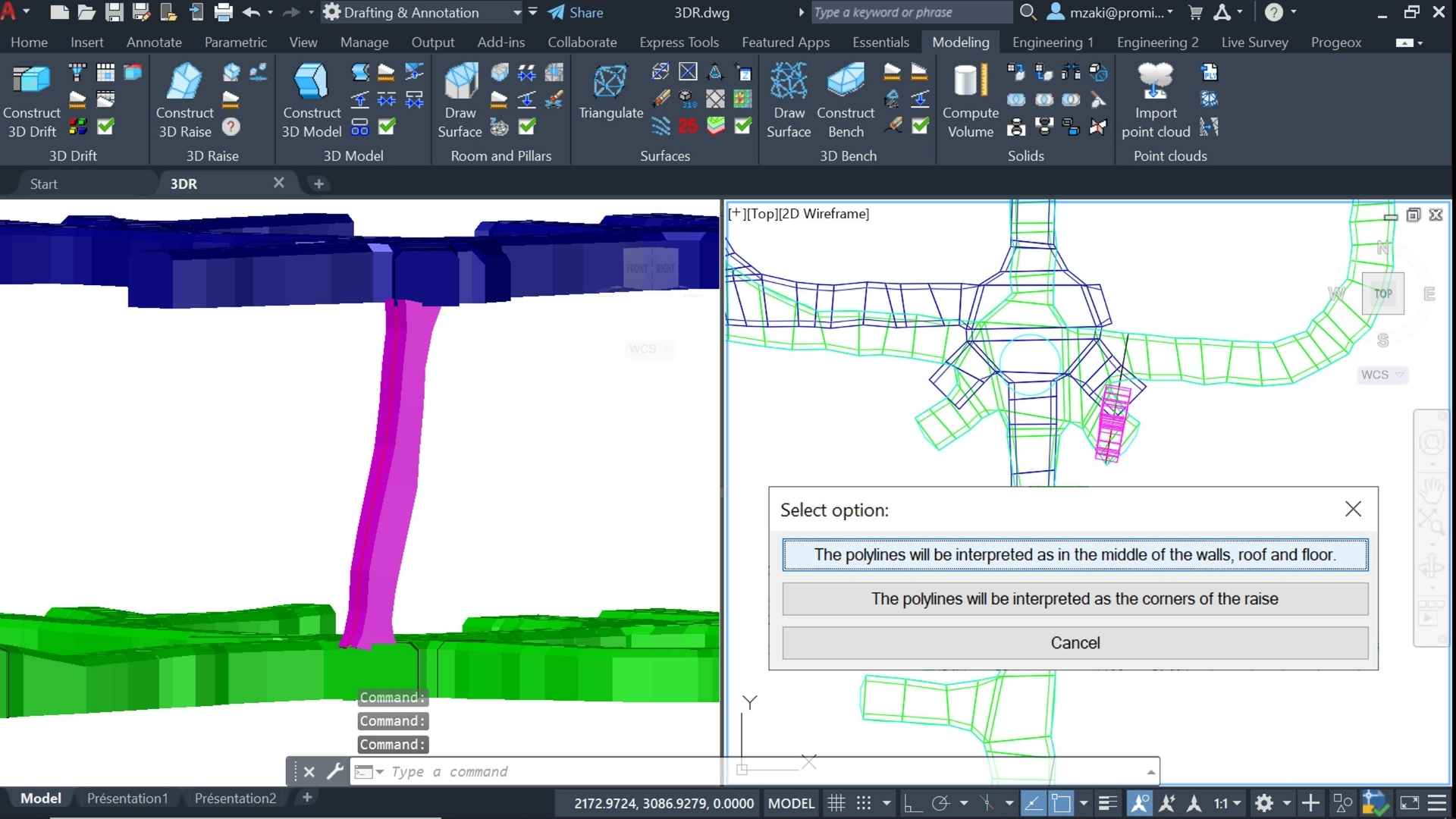Open the Présentation1 layout tab
Viewport: 1456px width, 819px height.
(x=127, y=798)
